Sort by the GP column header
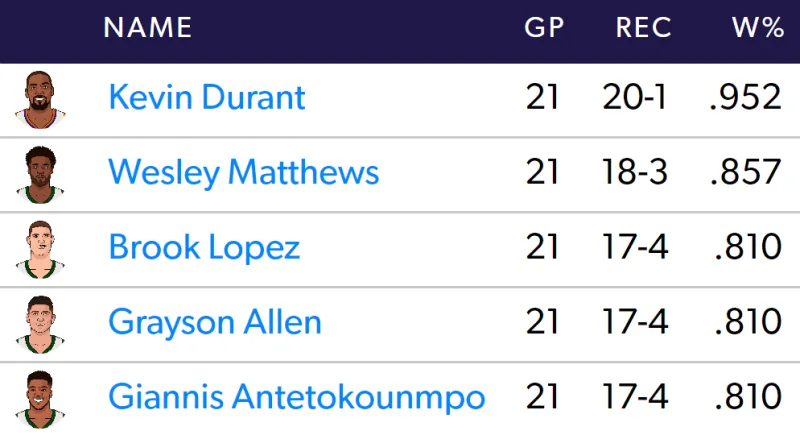Screen dimensions: 800x435 tap(544, 28)
